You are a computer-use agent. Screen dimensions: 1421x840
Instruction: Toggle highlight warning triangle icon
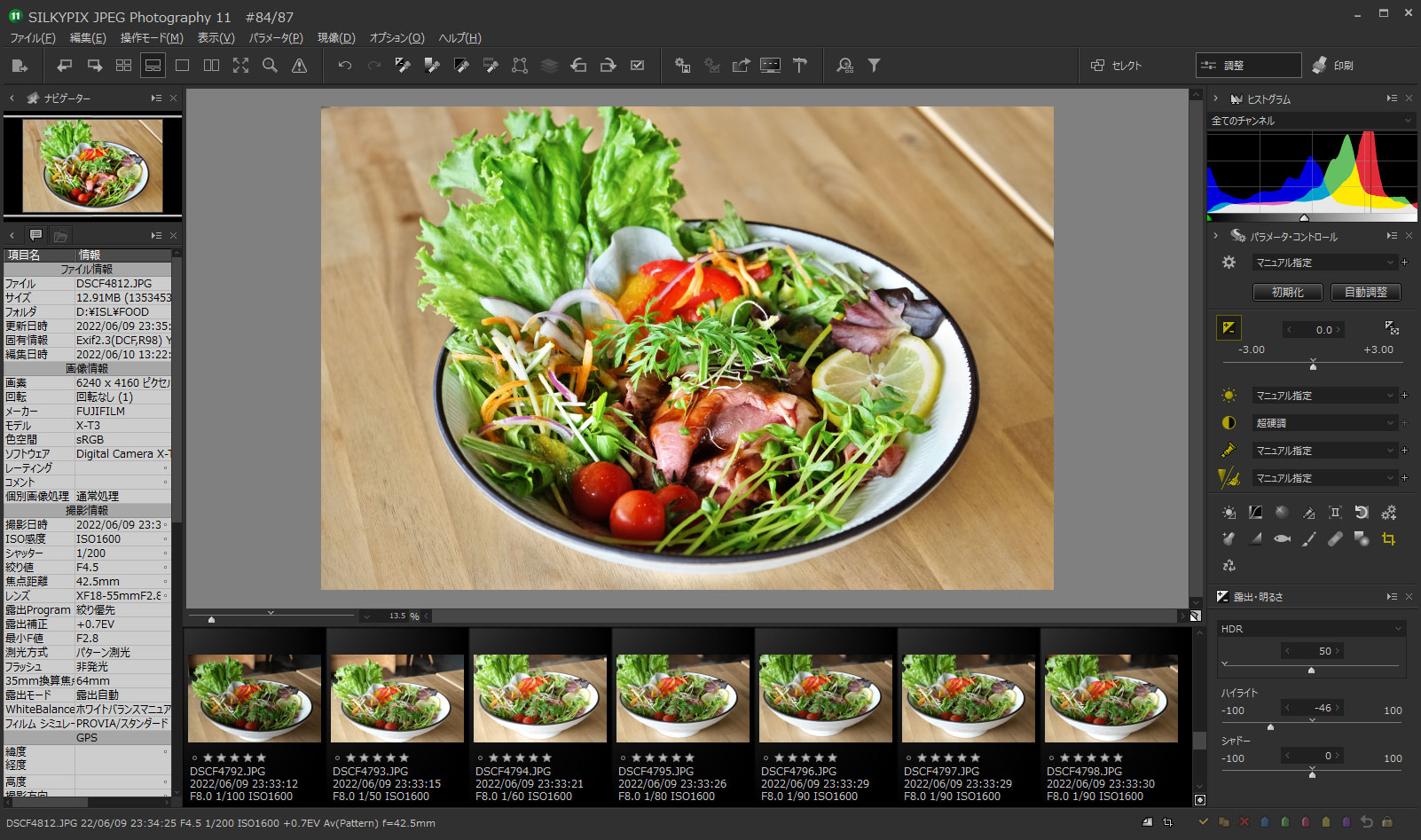pos(299,65)
